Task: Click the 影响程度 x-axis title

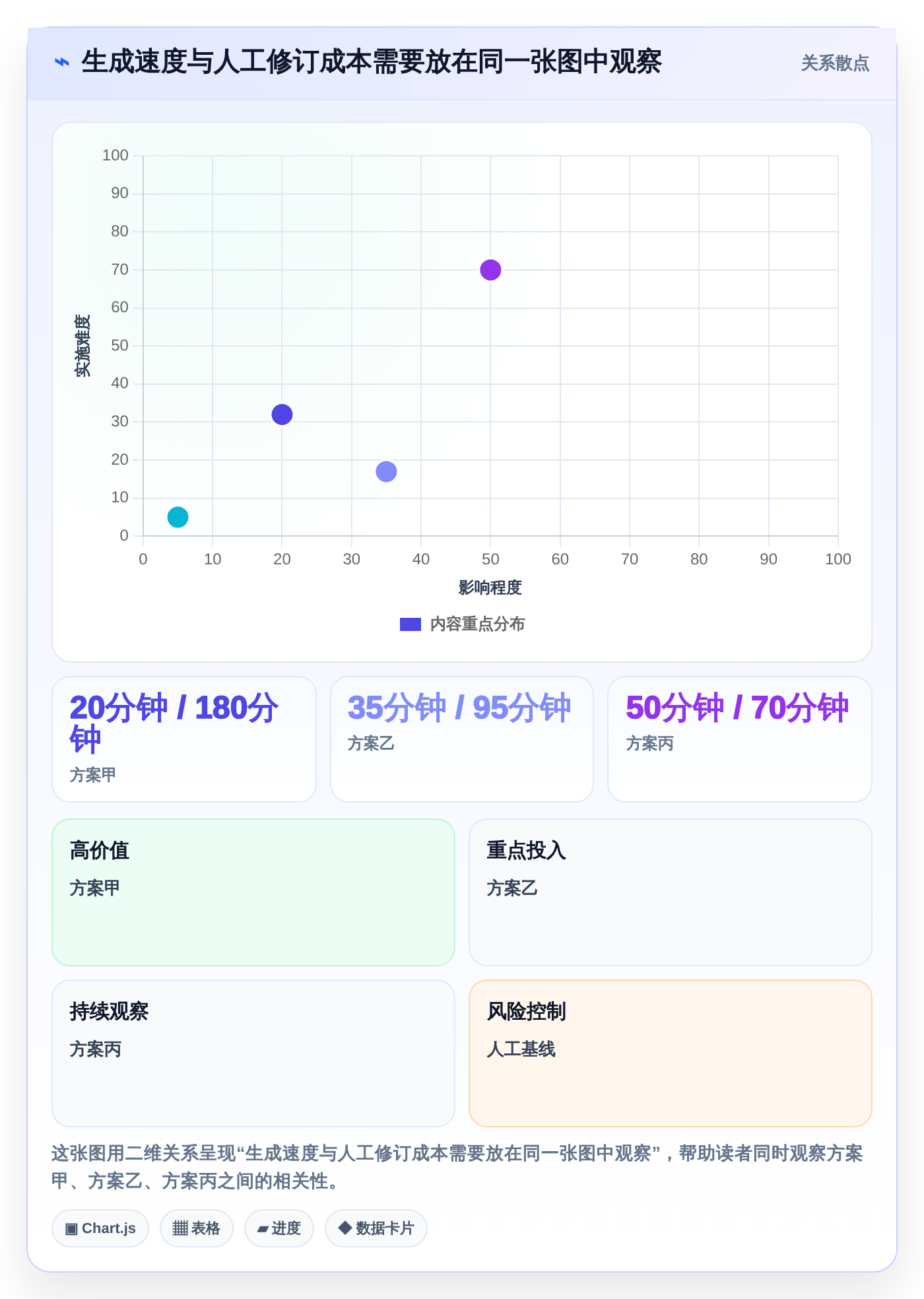Action: coord(490,587)
